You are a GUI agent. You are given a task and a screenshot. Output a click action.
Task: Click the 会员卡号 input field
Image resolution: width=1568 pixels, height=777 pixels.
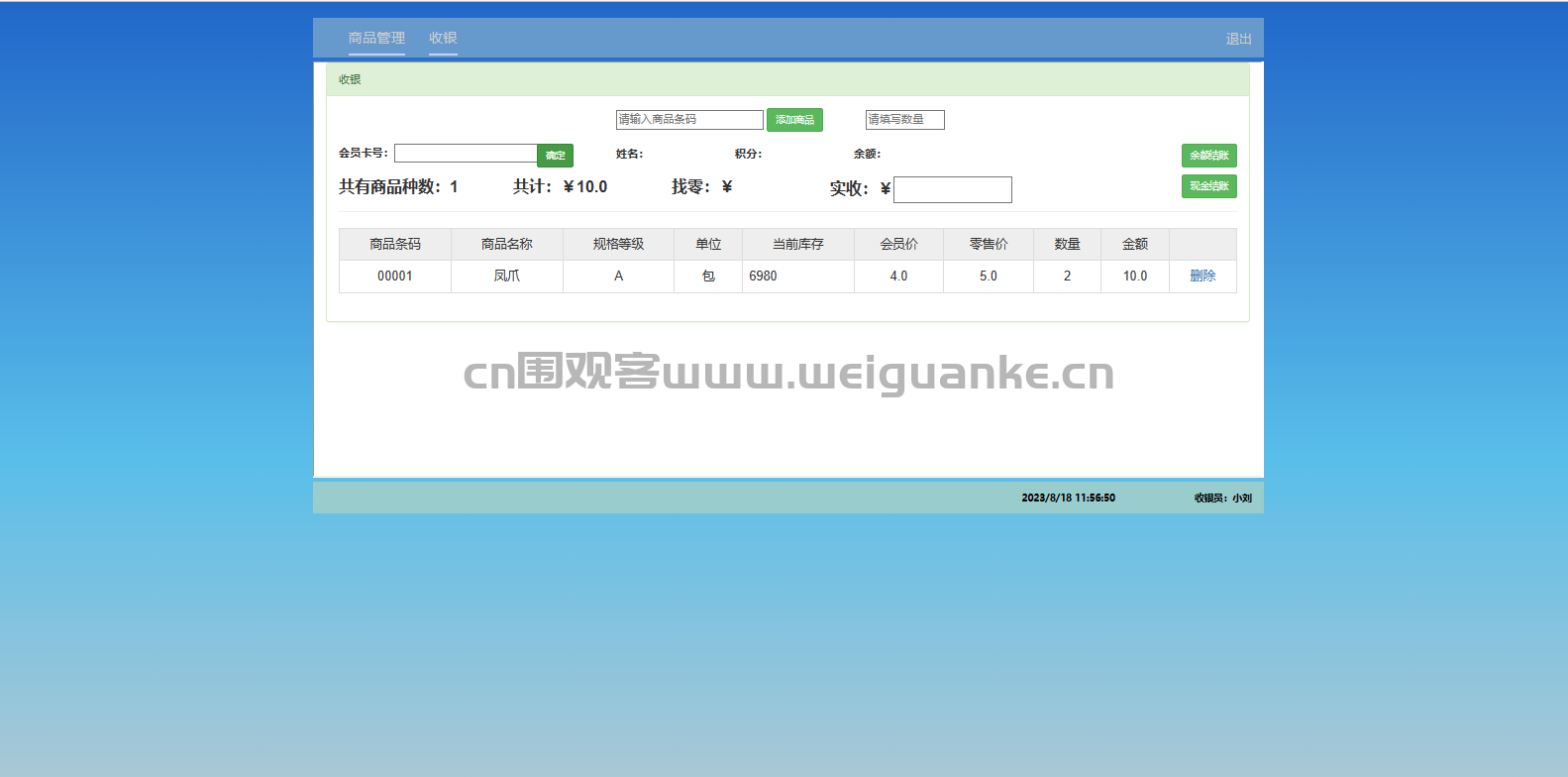point(466,154)
